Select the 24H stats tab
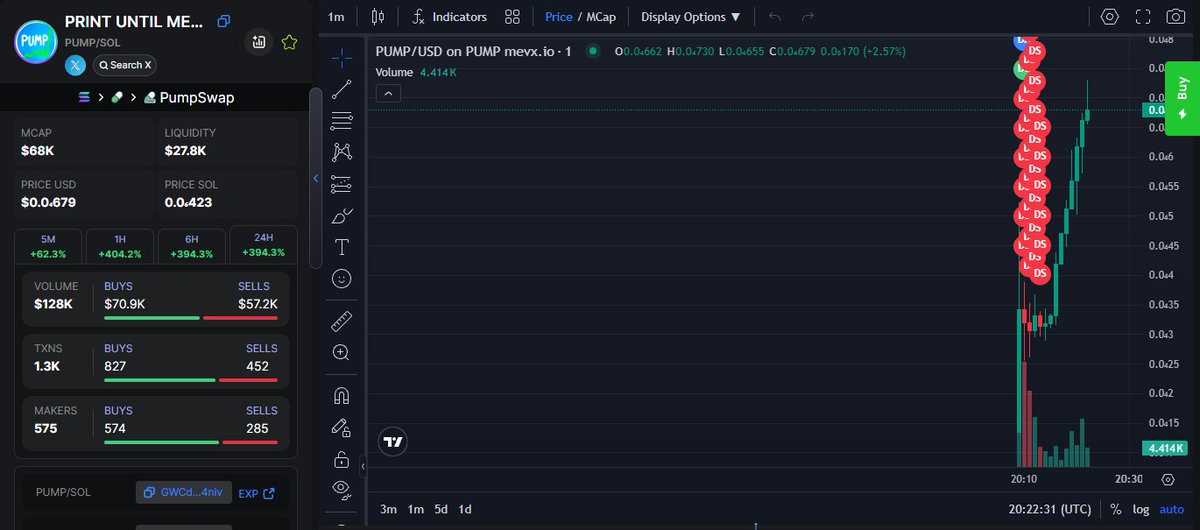Viewport: 1200px width, 530px height. coord(264,245)
